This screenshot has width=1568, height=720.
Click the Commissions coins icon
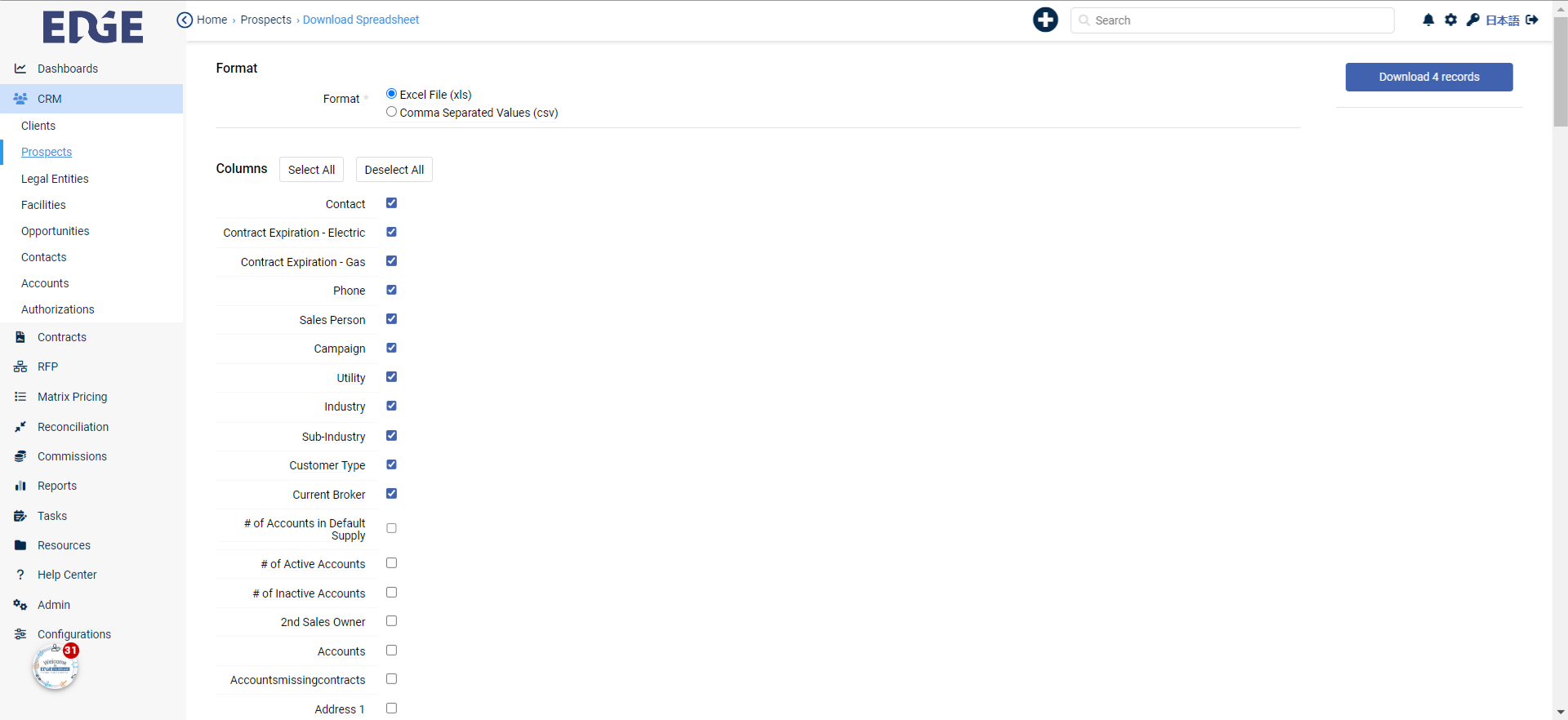[x=20, y=456]
